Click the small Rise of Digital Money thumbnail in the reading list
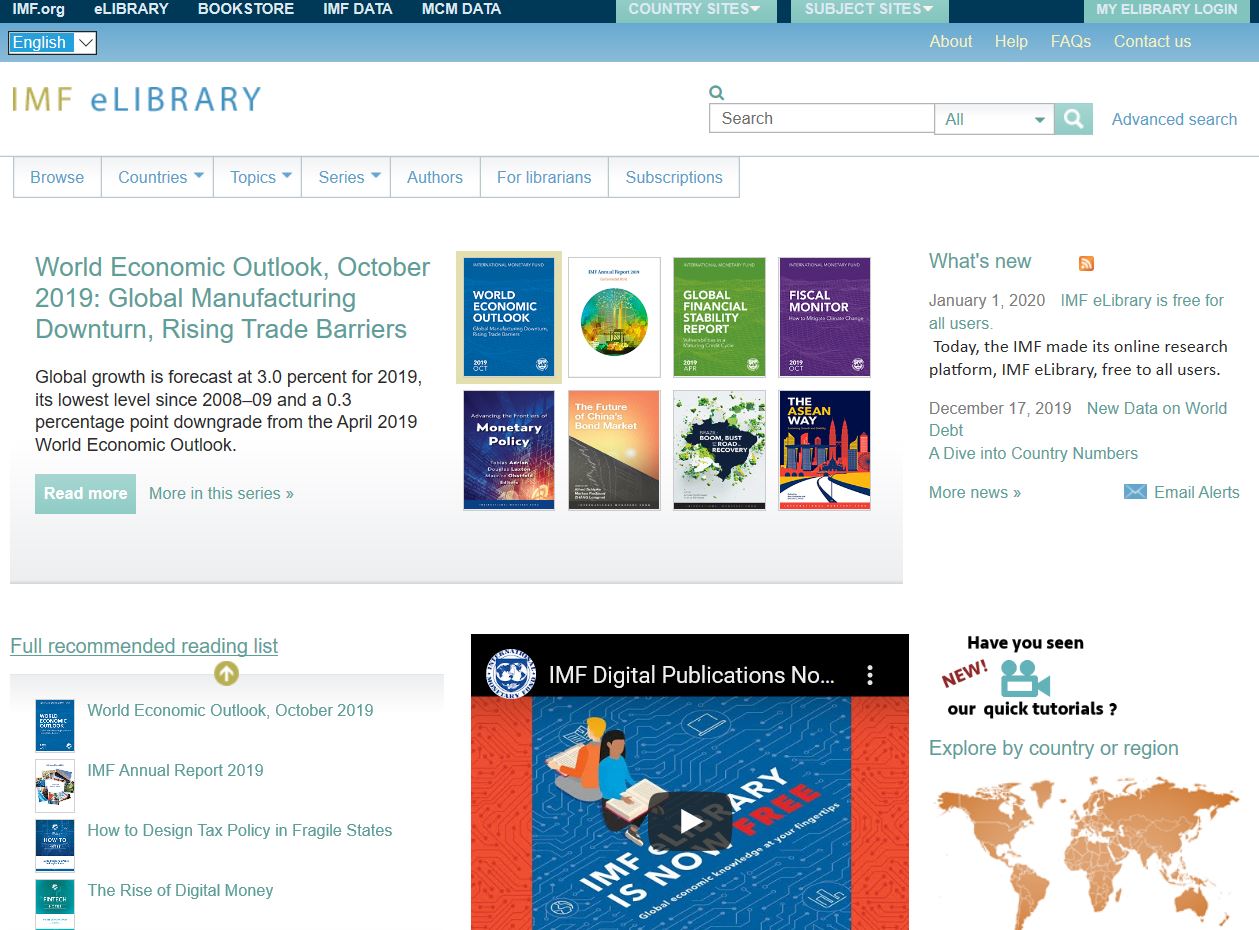Image resolution: width=1259 pixels, height=930 pixels. [55, 904]
